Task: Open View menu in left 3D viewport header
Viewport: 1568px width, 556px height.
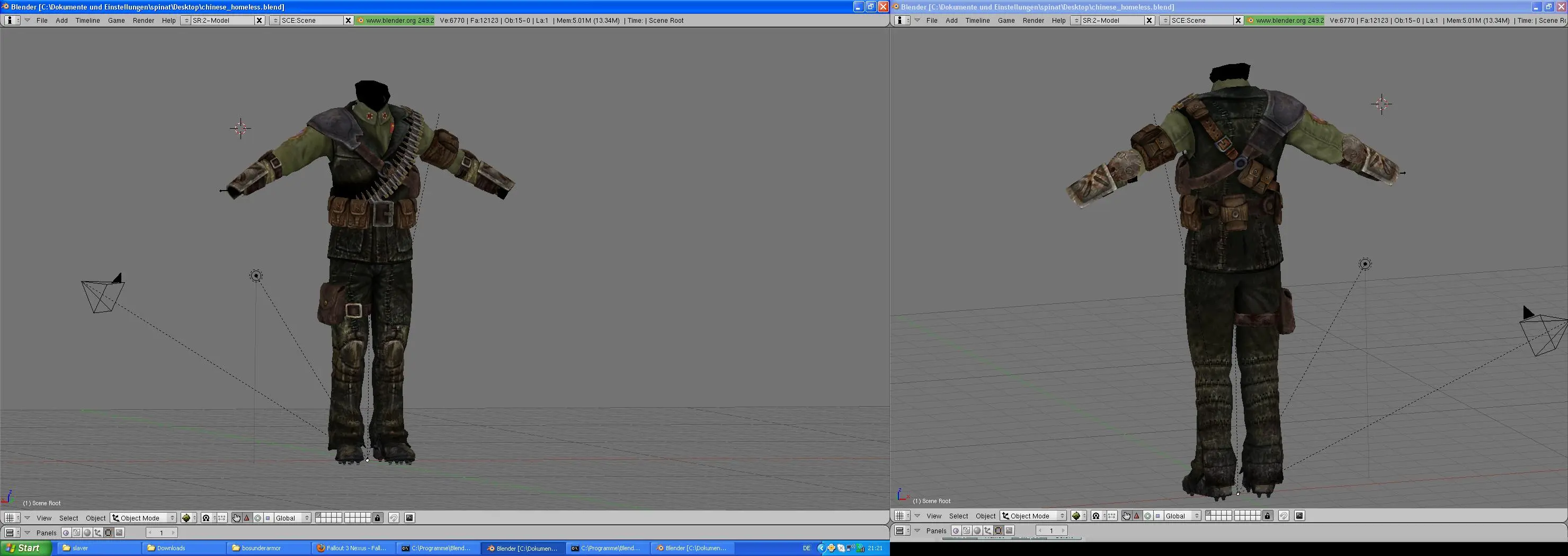Action: (44, 518)
